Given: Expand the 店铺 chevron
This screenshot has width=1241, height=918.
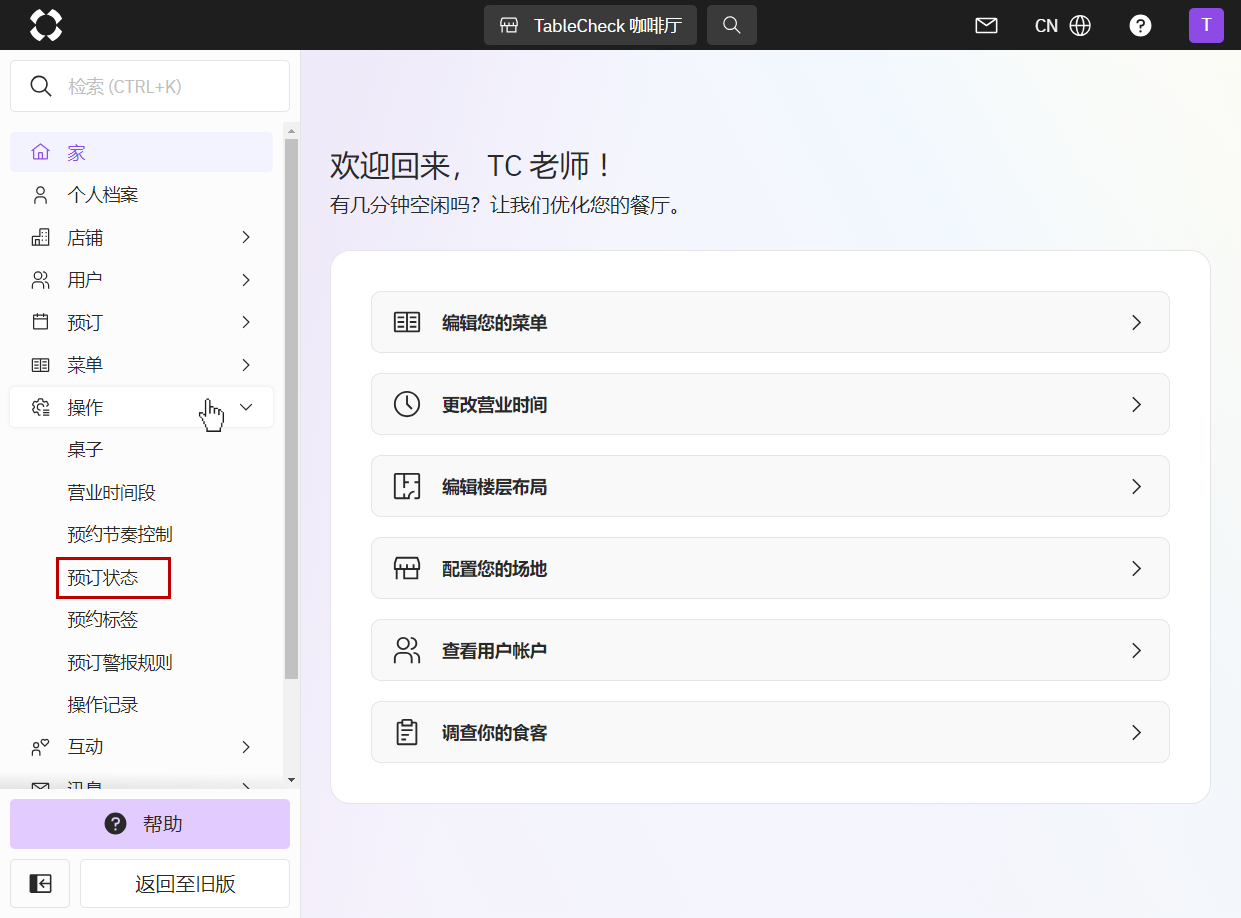Looking at the screenshot, I should pos(246,237).
